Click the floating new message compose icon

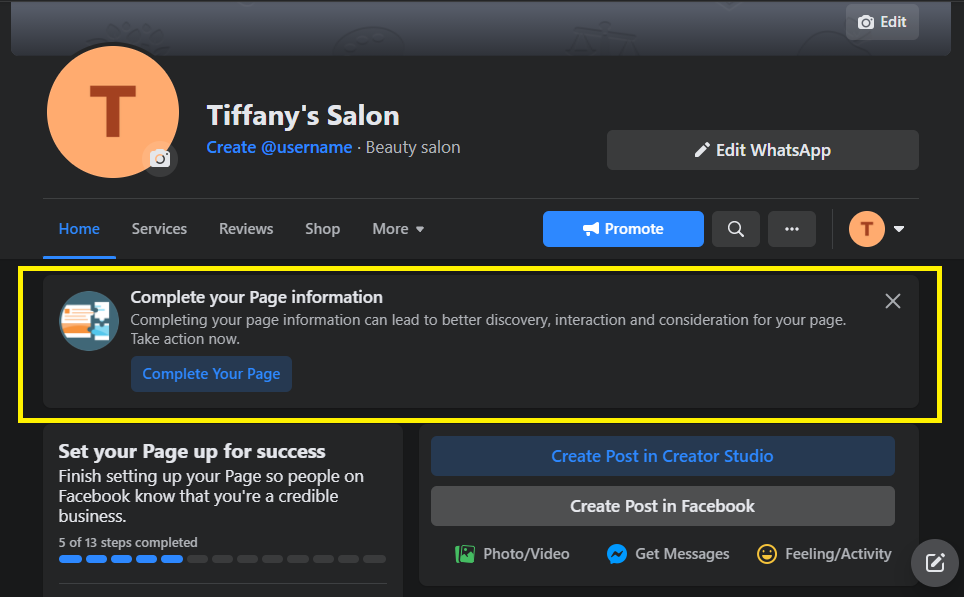(x=934, y=562)
